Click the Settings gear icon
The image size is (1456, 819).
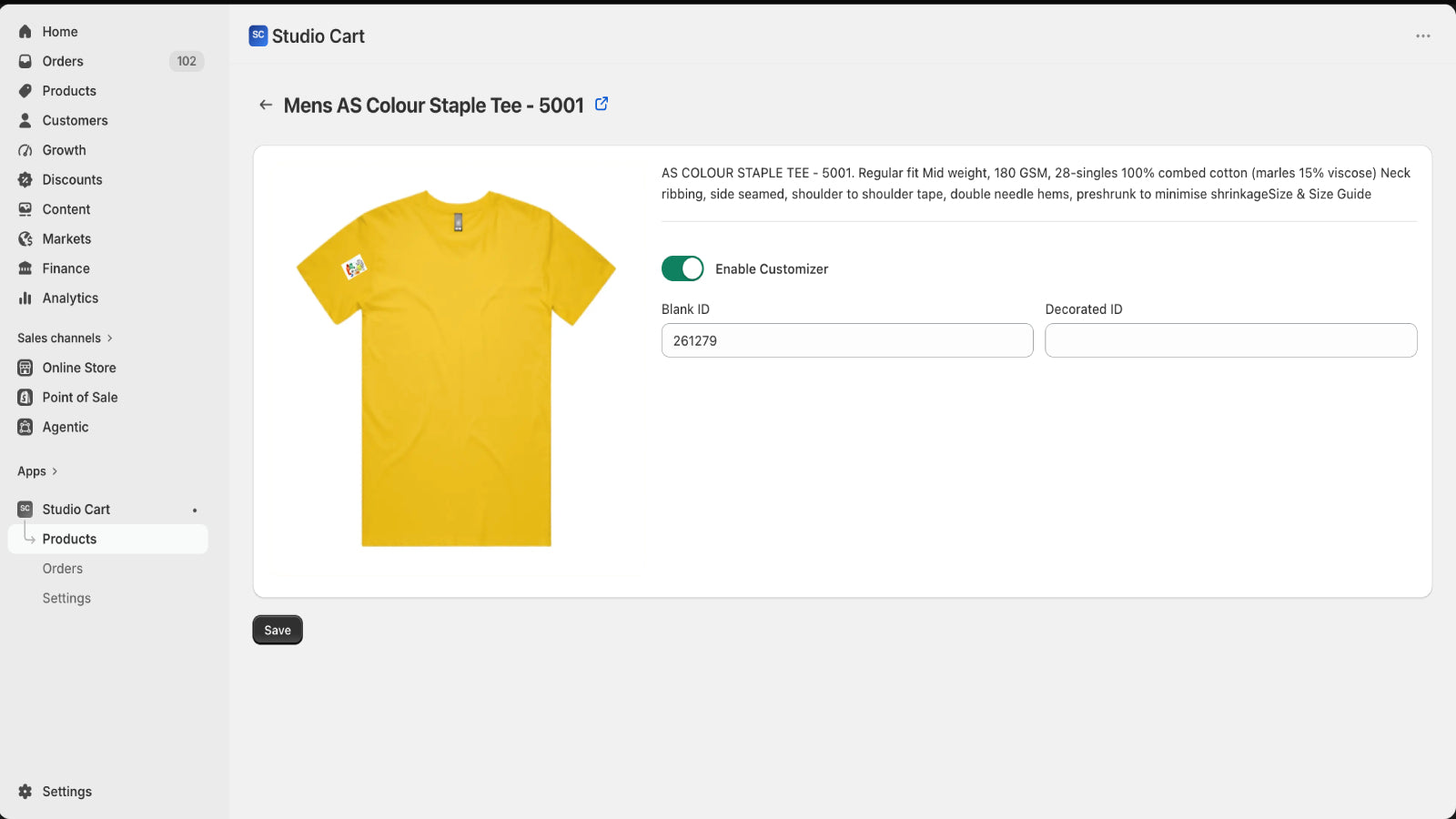25,792
